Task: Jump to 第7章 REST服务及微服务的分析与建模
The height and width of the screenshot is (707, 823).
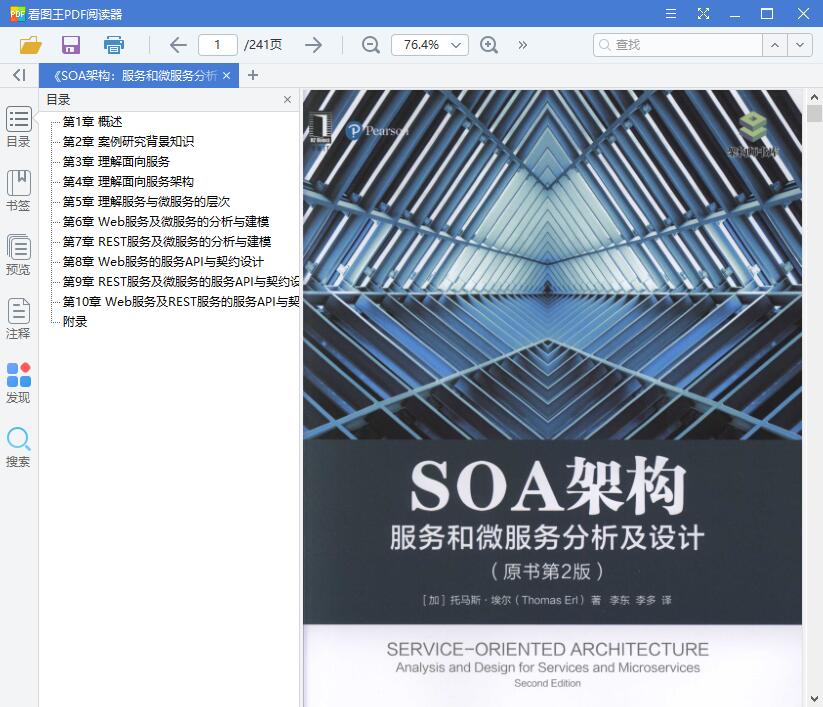Action: coord(167,241)
